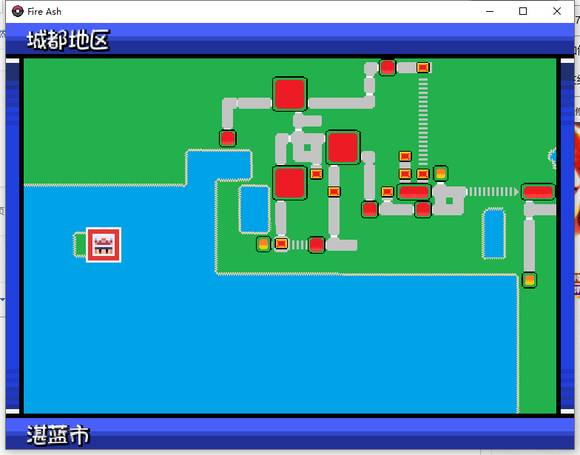Viewport: 580px width, 455px height.
Task: Select orange marker at top of dashed vertical route
Action: tap(423, 68)
